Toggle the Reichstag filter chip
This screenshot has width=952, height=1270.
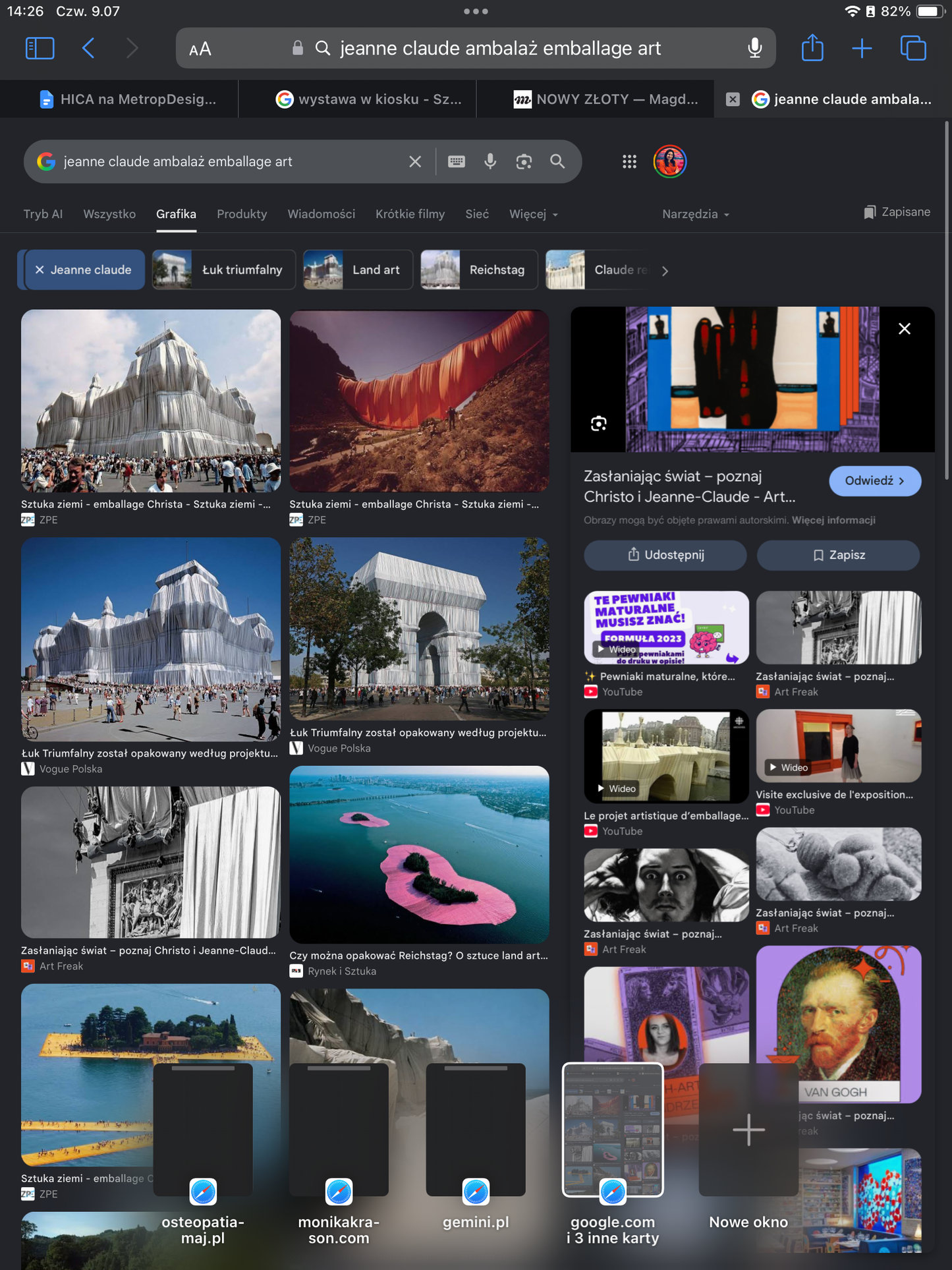tap(479, 270)
